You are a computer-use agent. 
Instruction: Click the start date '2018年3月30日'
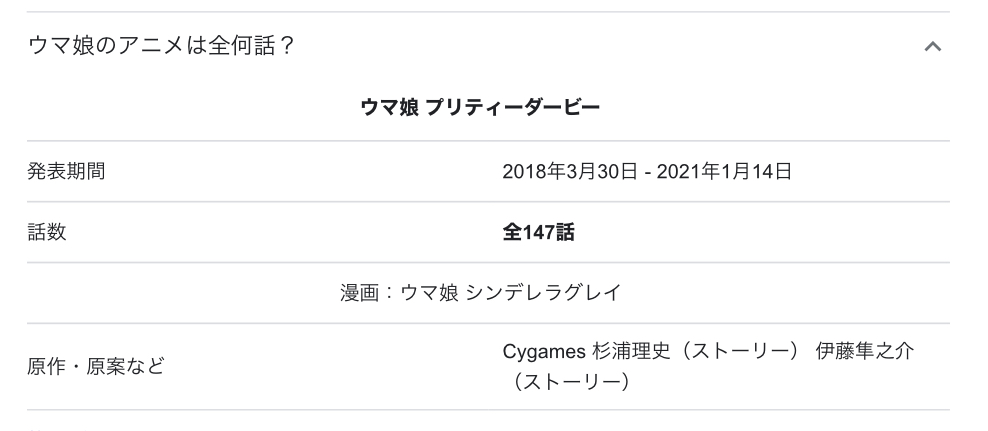[566, 172]
